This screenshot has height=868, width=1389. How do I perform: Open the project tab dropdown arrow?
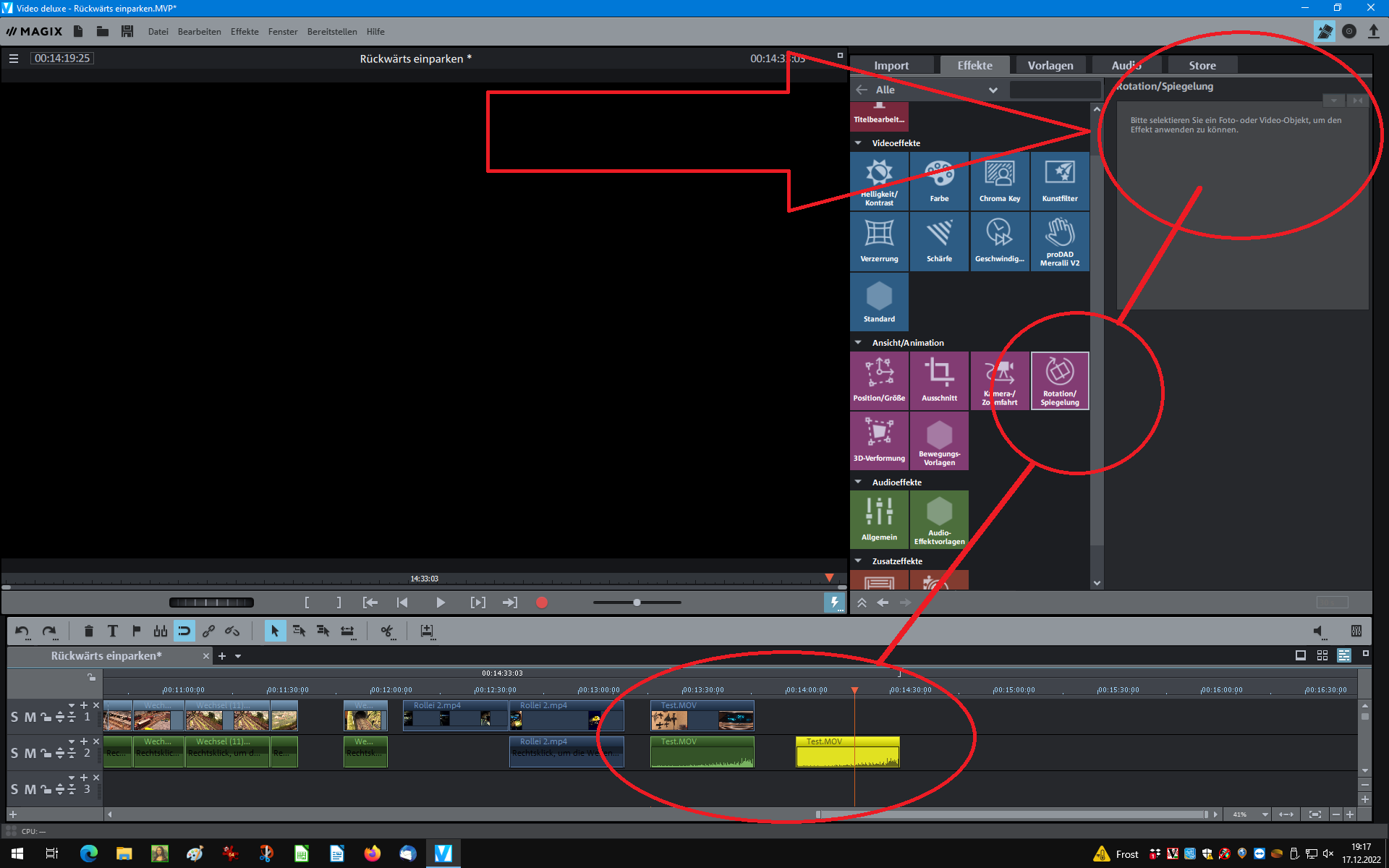[x=238, y=657]
